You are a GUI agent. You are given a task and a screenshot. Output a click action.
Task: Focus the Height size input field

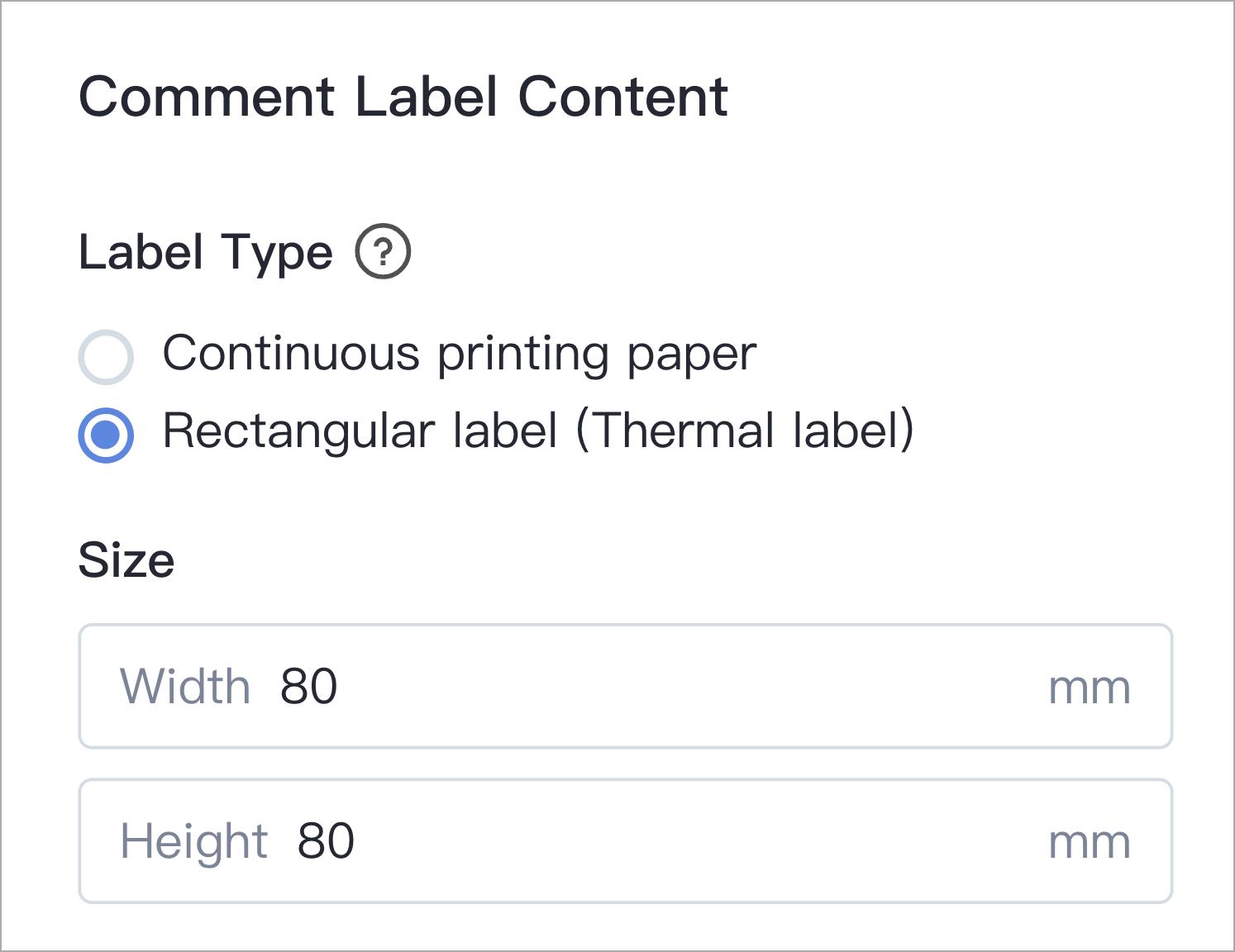[626, 841]
